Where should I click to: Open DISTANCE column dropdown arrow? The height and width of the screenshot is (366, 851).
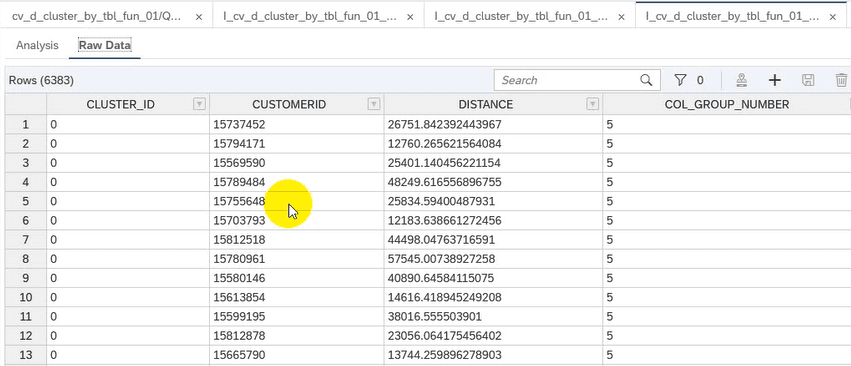coord(593,104)
